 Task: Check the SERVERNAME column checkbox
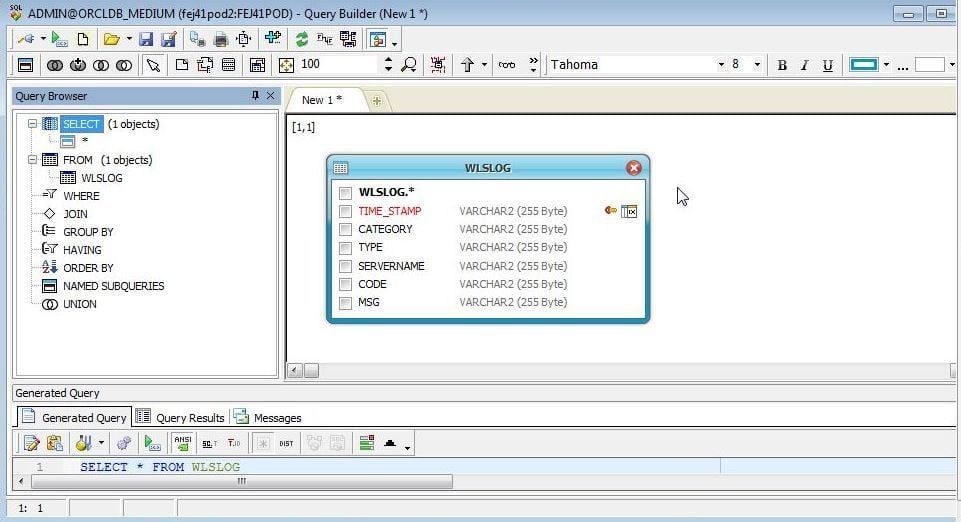pos(345,266)
